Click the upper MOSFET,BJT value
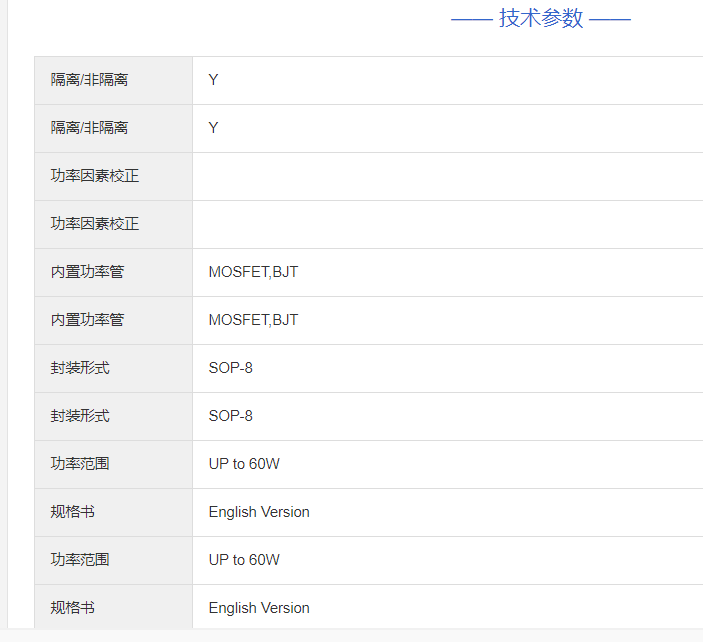The height and width of the screenshot is (642, 703). point(253,272)
